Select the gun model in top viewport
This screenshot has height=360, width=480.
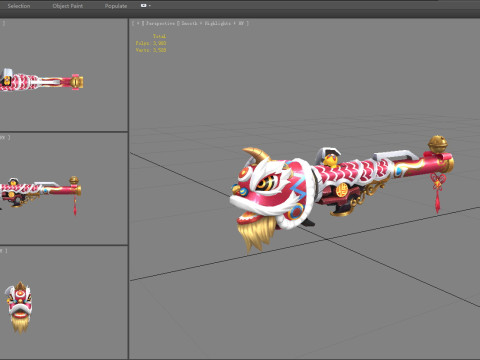(41, 80)
